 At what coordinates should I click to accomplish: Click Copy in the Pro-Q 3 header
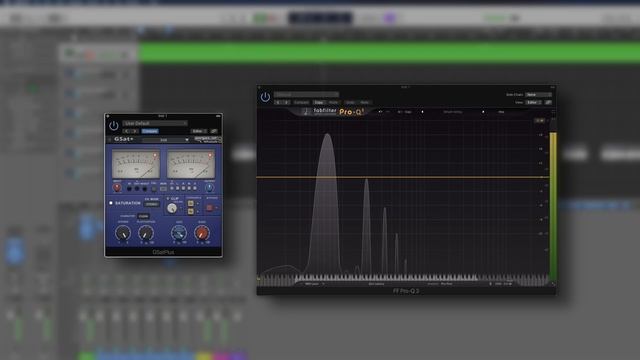coord(318,102)
